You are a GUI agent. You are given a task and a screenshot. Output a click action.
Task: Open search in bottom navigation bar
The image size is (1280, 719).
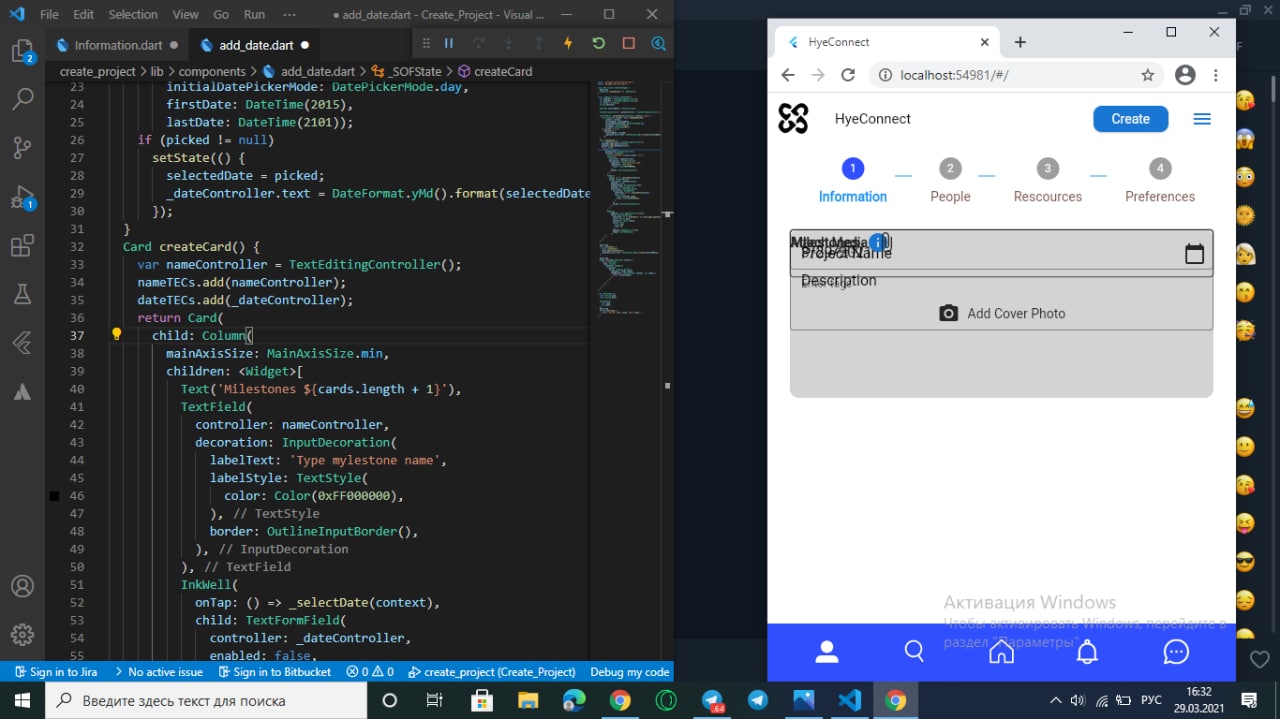pos(913,652)
